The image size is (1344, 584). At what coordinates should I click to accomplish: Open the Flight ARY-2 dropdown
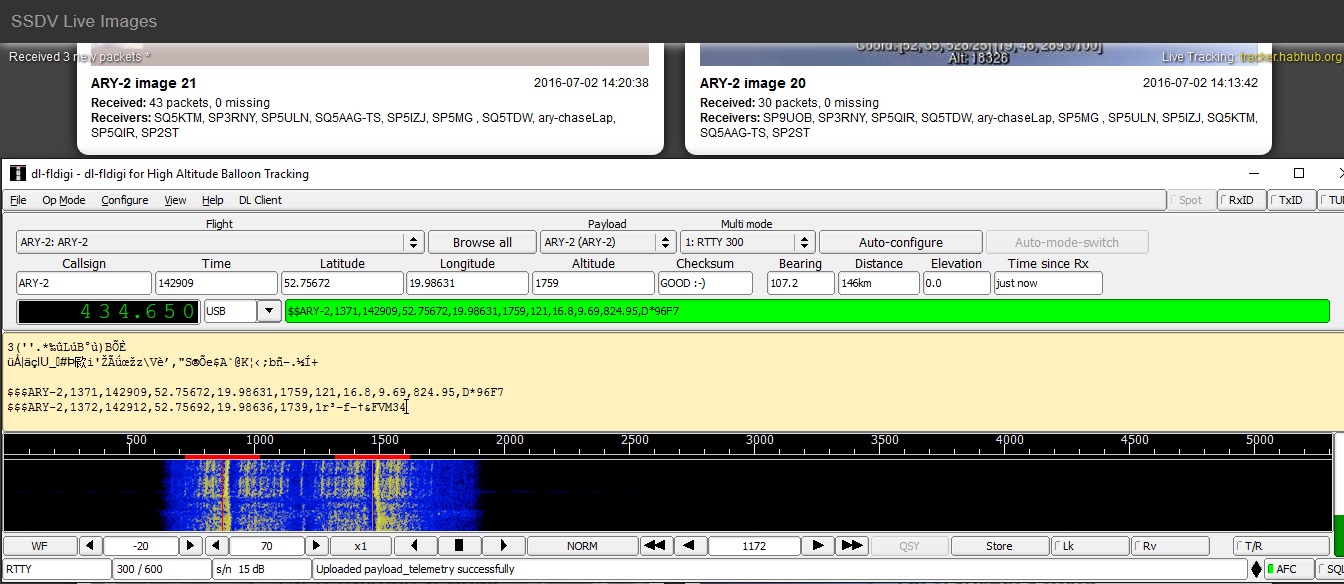413,242
